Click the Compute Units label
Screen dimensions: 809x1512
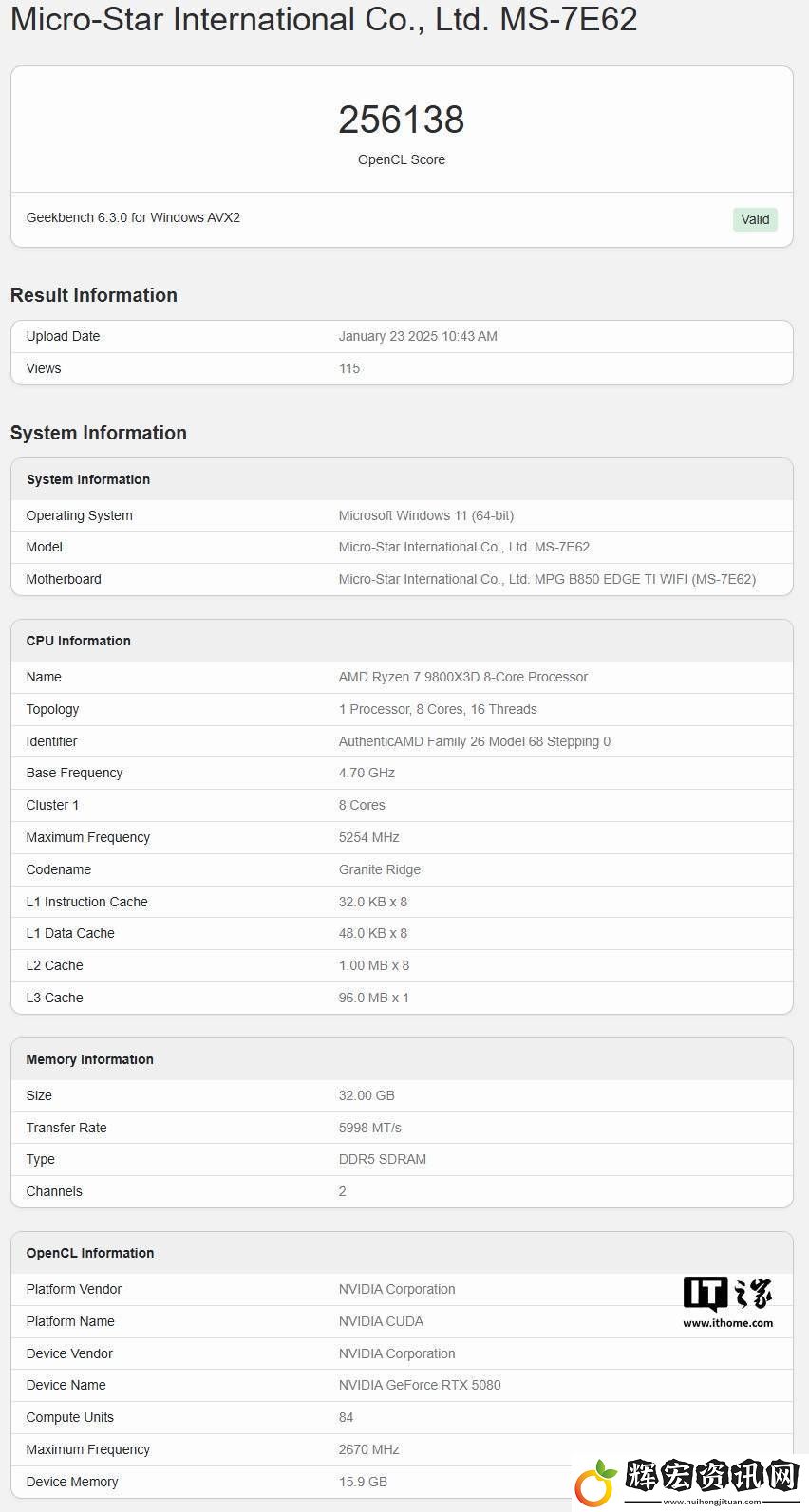pyautogui.click(x=70, y=1417)
